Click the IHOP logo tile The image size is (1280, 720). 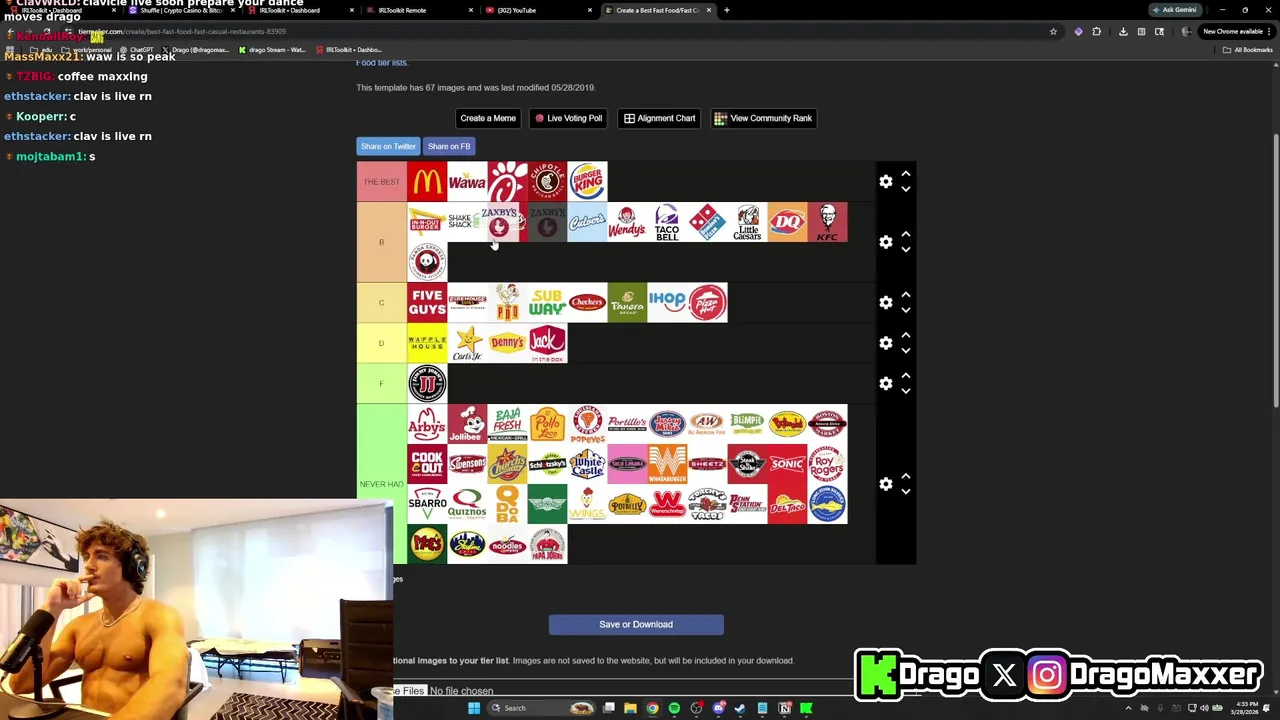point(667,302)
